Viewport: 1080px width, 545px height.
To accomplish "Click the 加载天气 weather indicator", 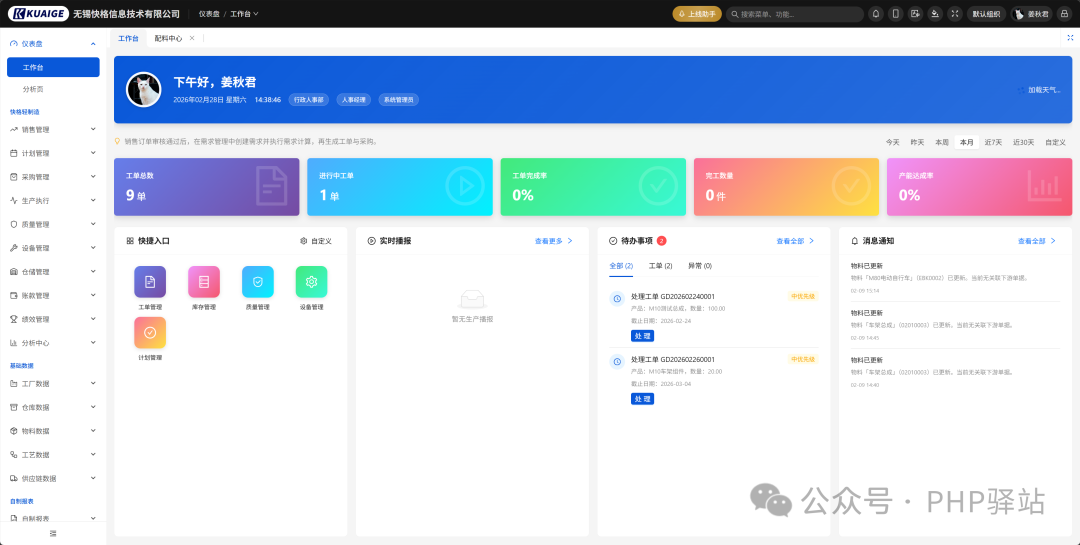I will click(1039, 90).
